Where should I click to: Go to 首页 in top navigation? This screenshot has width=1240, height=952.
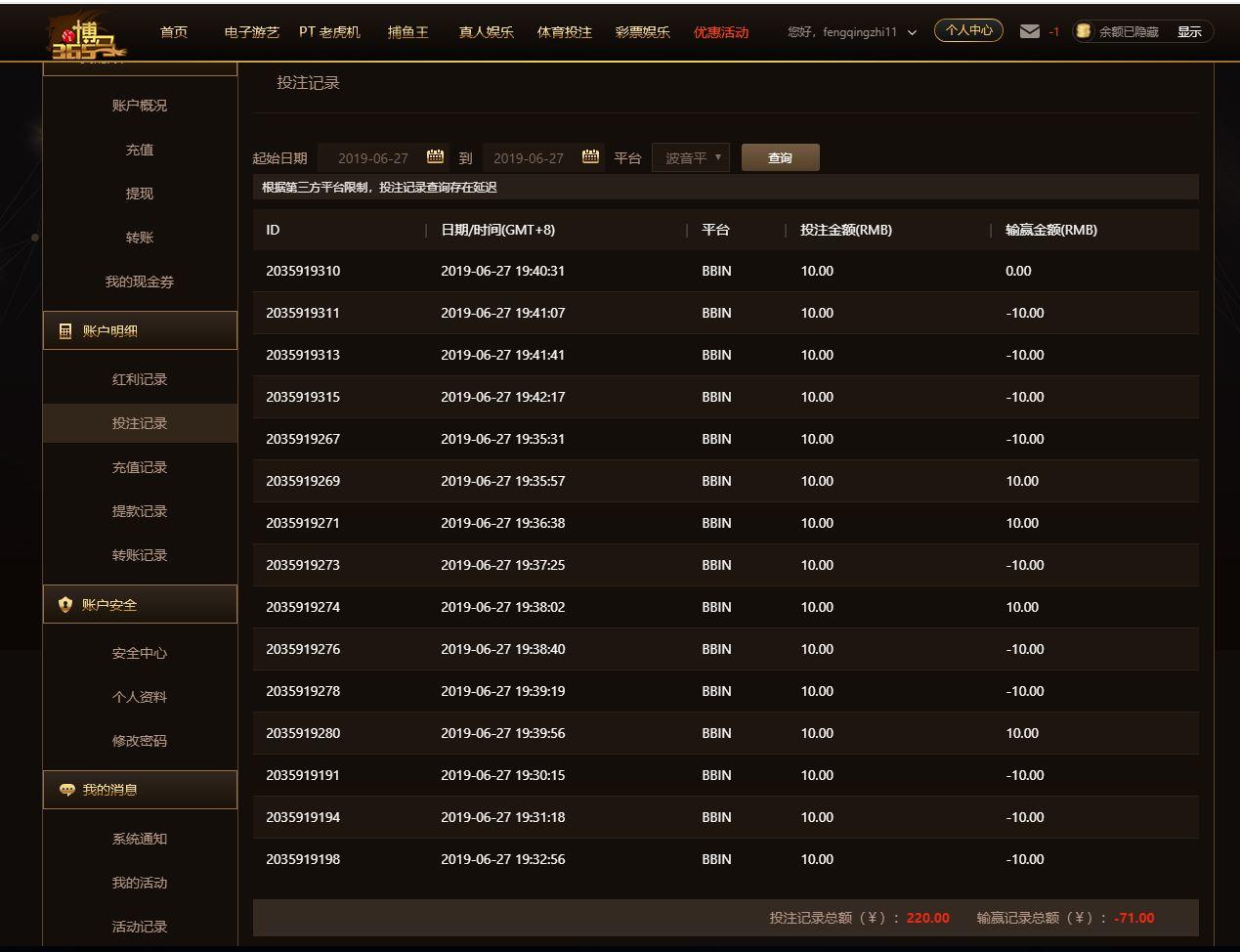(x=174, y=32)
